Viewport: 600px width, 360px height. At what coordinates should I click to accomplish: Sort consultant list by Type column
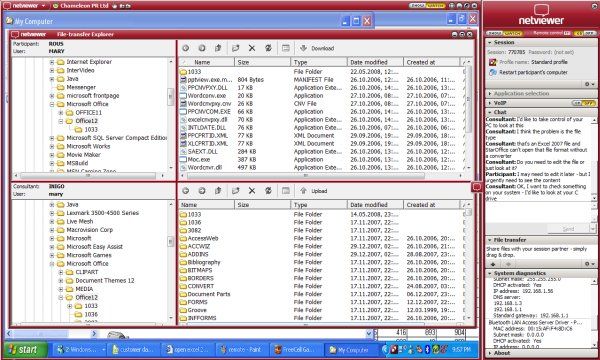pyautogui.click(x=319, y=205)
